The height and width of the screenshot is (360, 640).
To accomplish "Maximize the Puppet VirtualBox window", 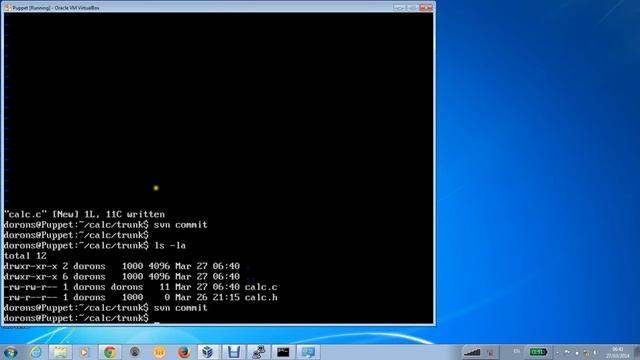I will [412, 7].
